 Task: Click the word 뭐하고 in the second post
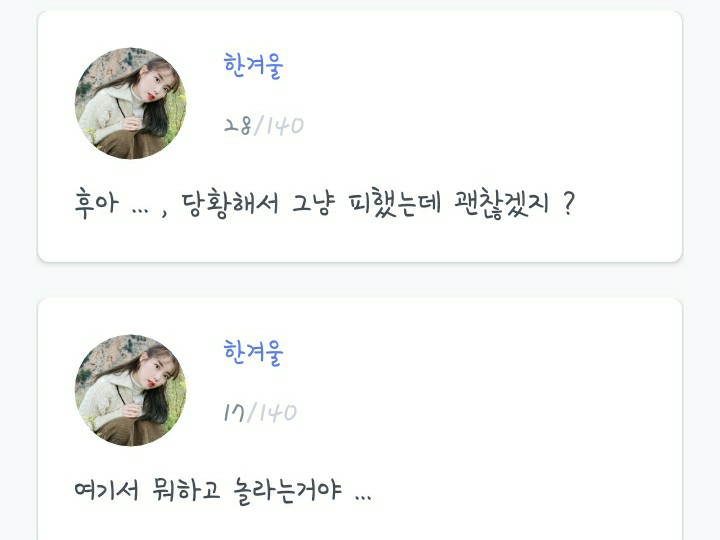(186, 490)
